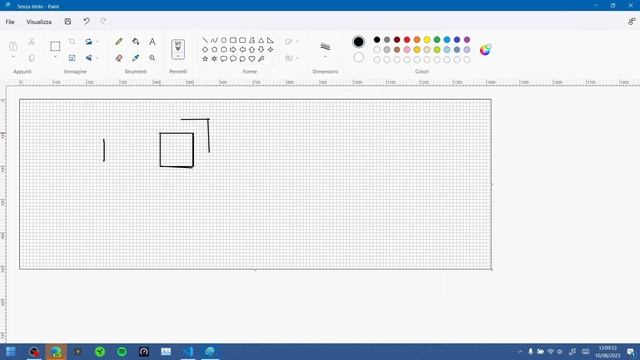The width and height of the screenshot is (640, 360).
Task: Choose the rectangular selection tool
Action: pyautogui.click(x=55, y=46)
